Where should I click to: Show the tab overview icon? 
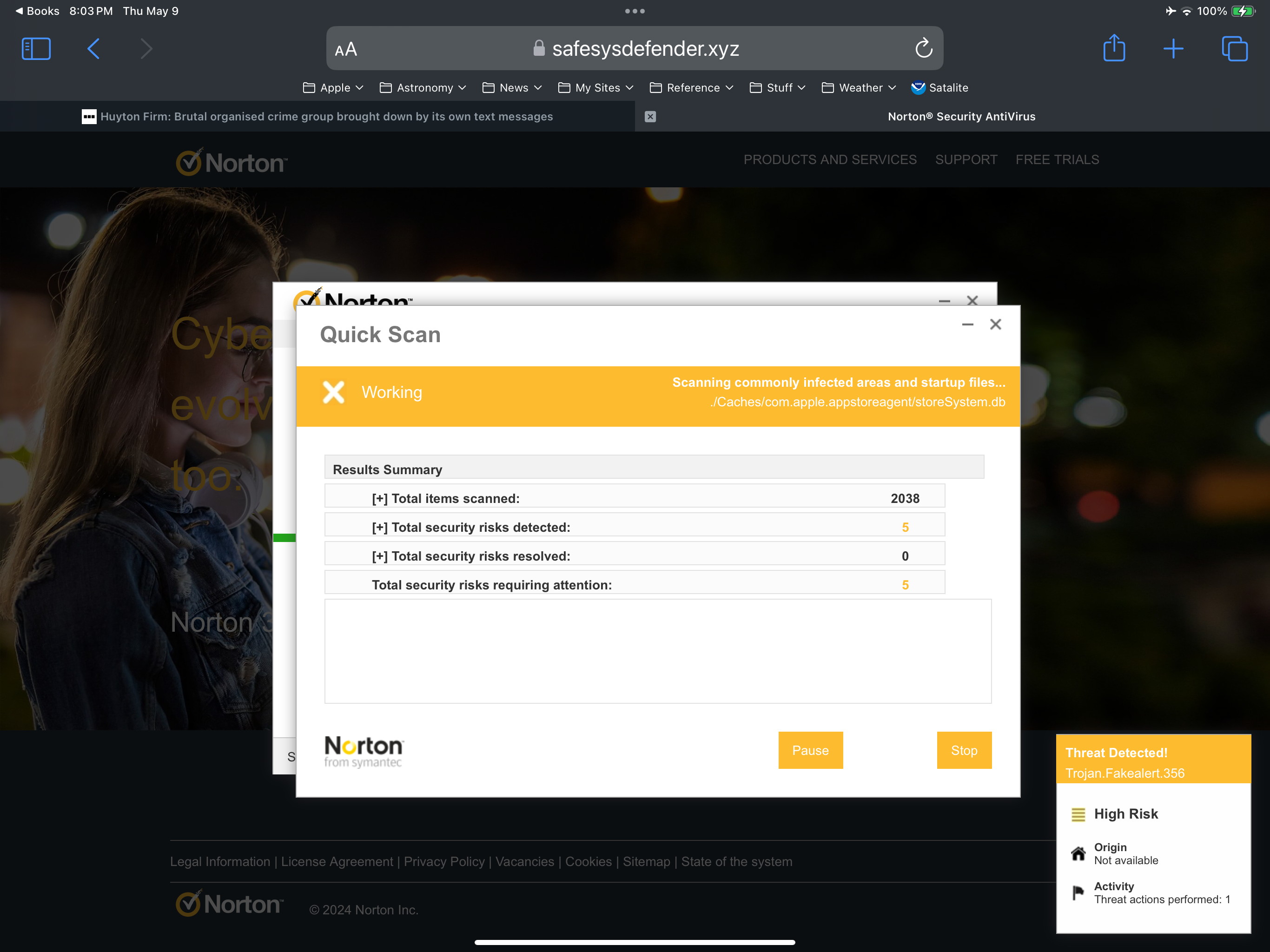tap(1234, 49)
